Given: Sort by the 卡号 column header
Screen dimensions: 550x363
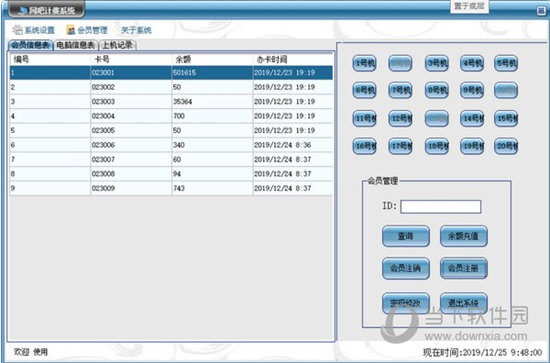Looking at the screenshot, I should click(131, 60).
